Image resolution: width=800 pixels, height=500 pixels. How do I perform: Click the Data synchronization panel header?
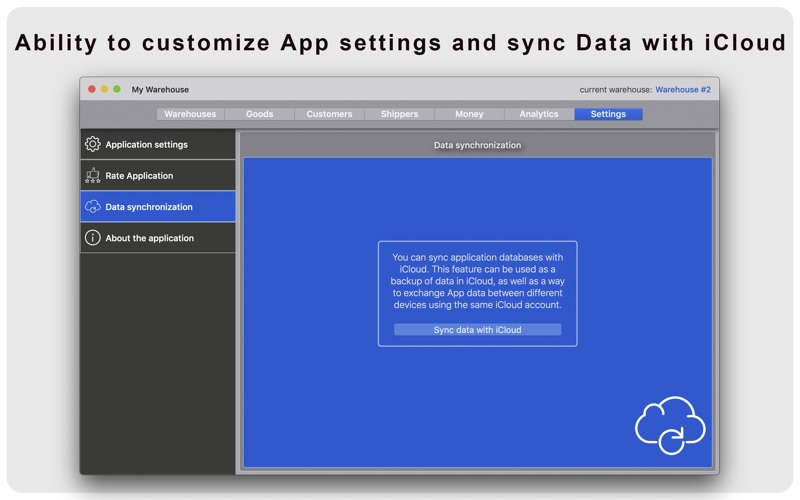tap(478, 145)
